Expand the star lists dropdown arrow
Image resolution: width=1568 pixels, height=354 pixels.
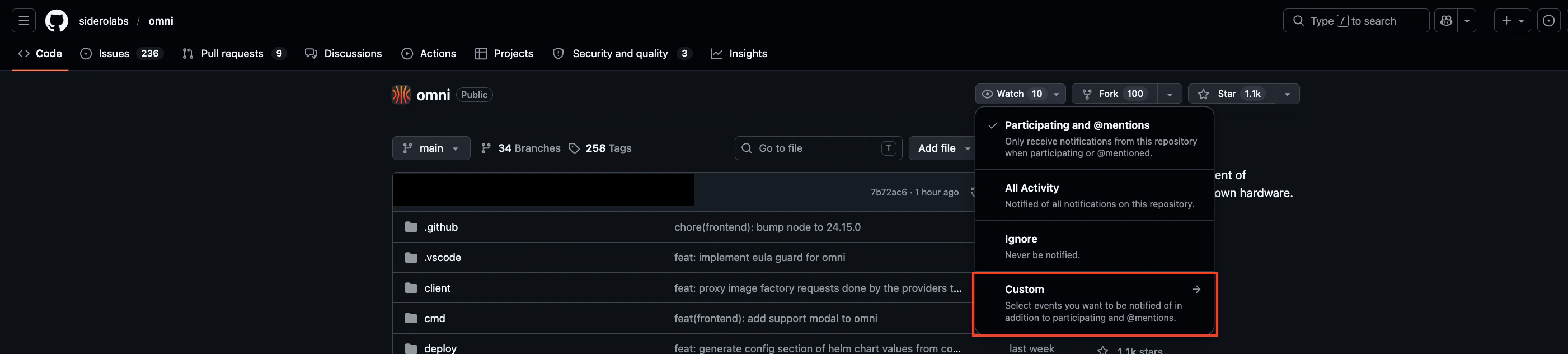point(1287,94)
